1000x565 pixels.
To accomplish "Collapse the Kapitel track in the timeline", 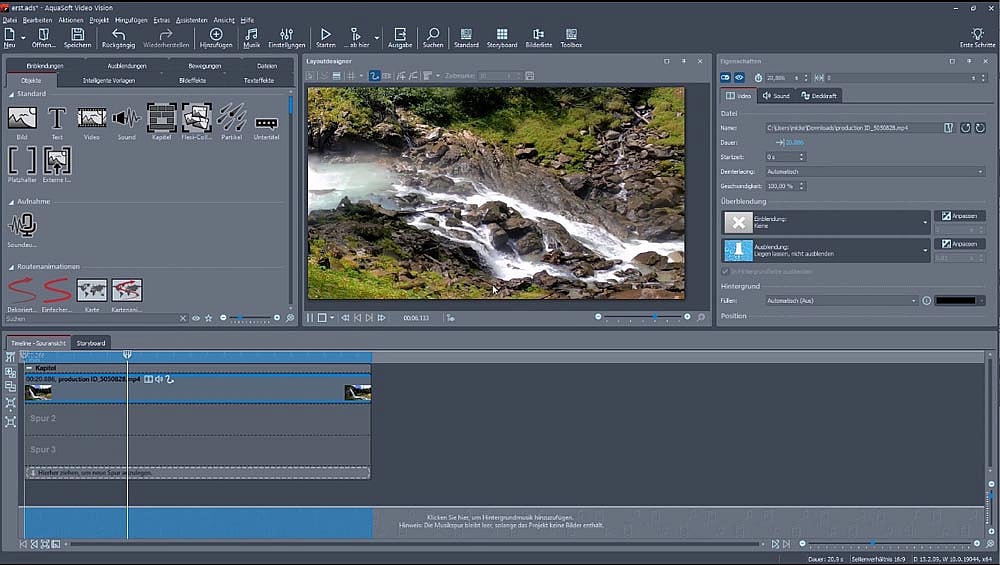I will (x=29, y=368).
